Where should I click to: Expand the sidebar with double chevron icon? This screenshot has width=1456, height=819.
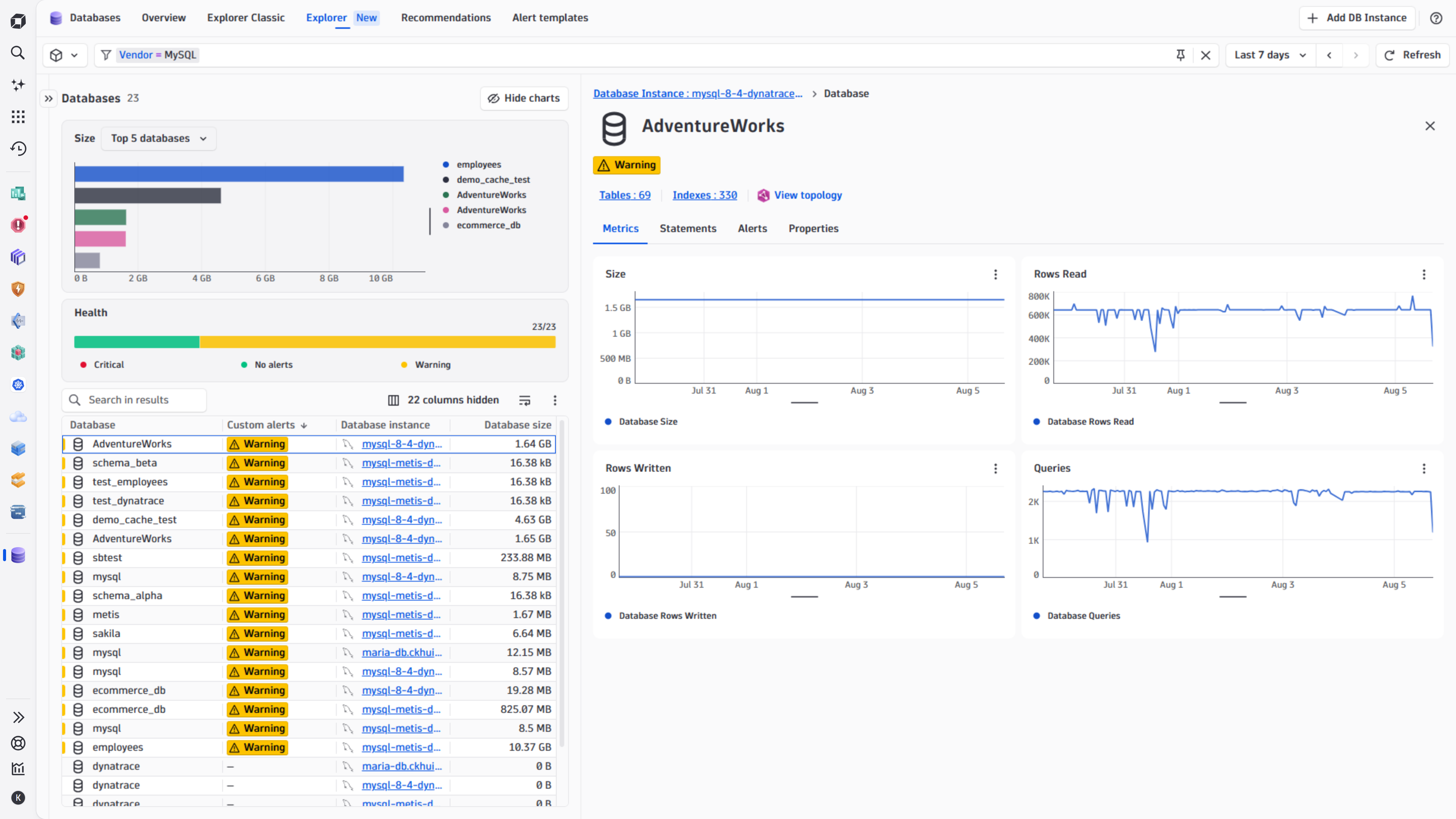(18, 717)
